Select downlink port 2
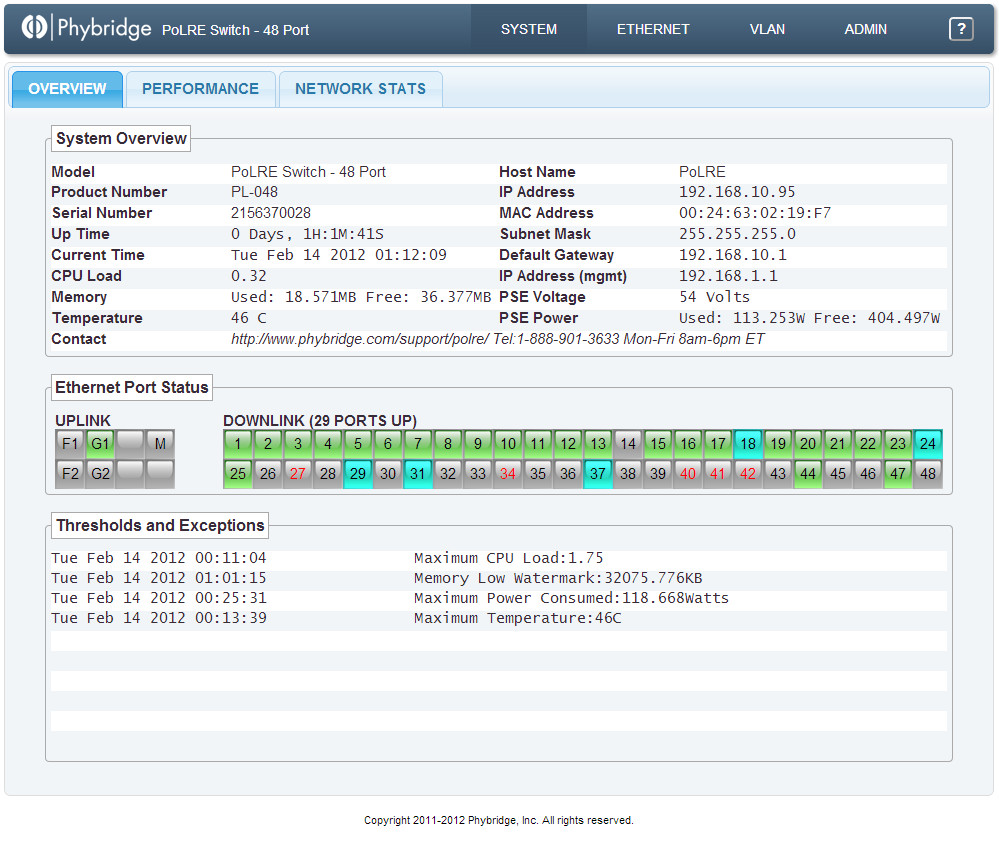 point(268,444)
